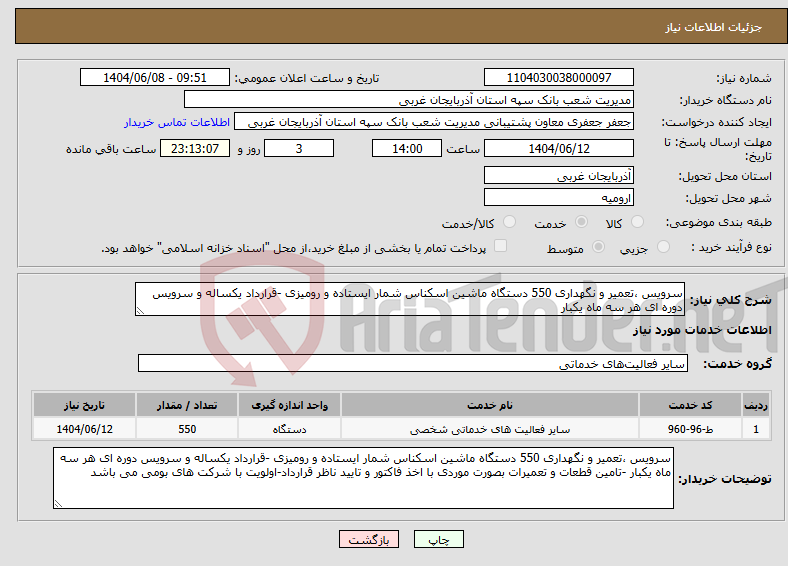
Task: Click service code cell ط-96-960
Action: [691, 429]
